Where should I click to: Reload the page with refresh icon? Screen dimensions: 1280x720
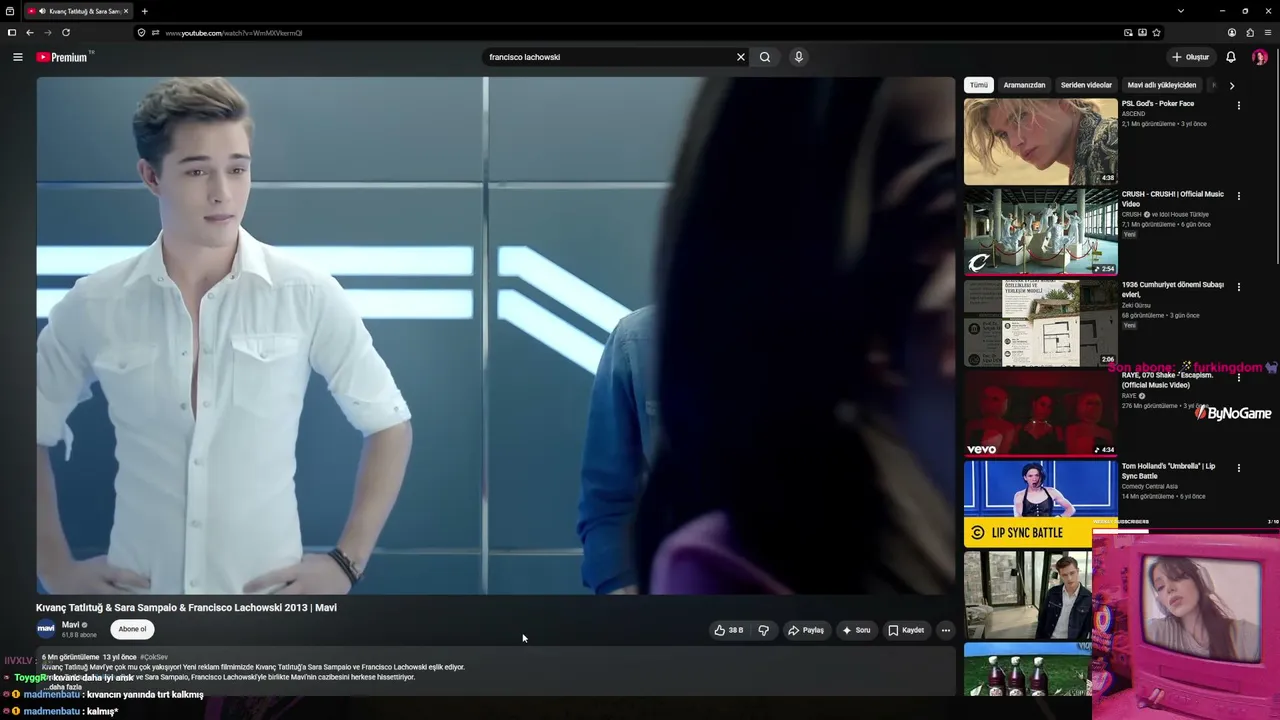pyautogui.click(x=66, y=33)
